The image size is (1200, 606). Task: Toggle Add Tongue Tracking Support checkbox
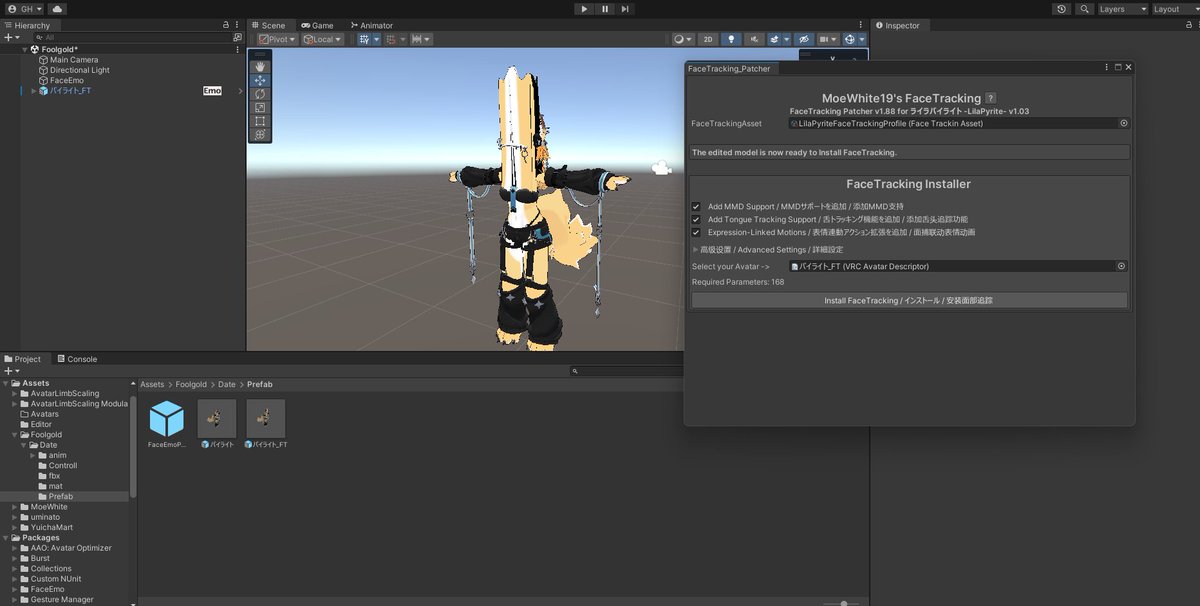[696, 219]
